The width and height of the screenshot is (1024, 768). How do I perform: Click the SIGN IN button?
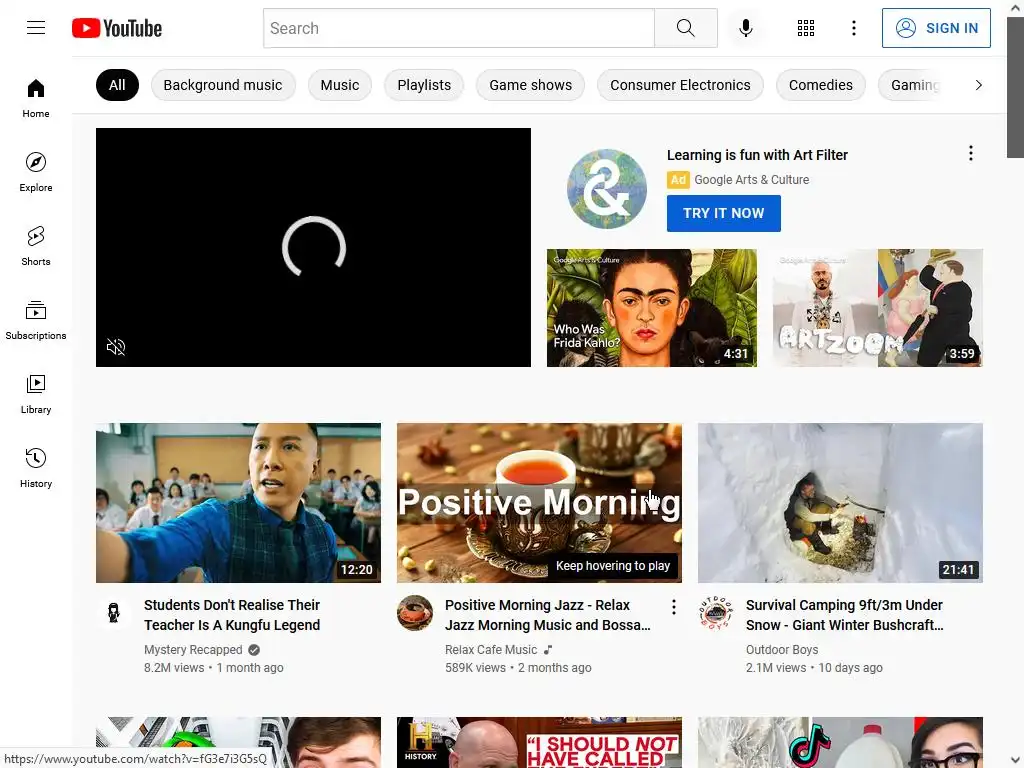point(936,28)
